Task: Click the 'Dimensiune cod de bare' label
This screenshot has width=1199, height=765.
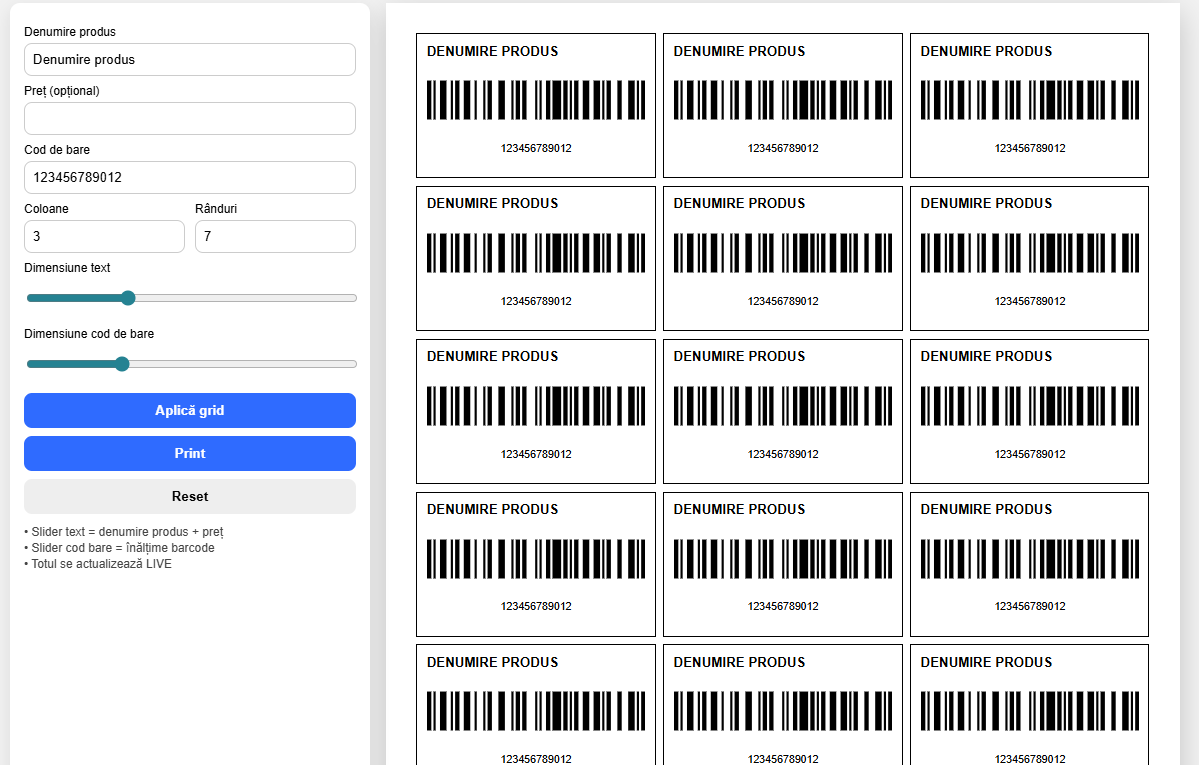Action: 89,334
